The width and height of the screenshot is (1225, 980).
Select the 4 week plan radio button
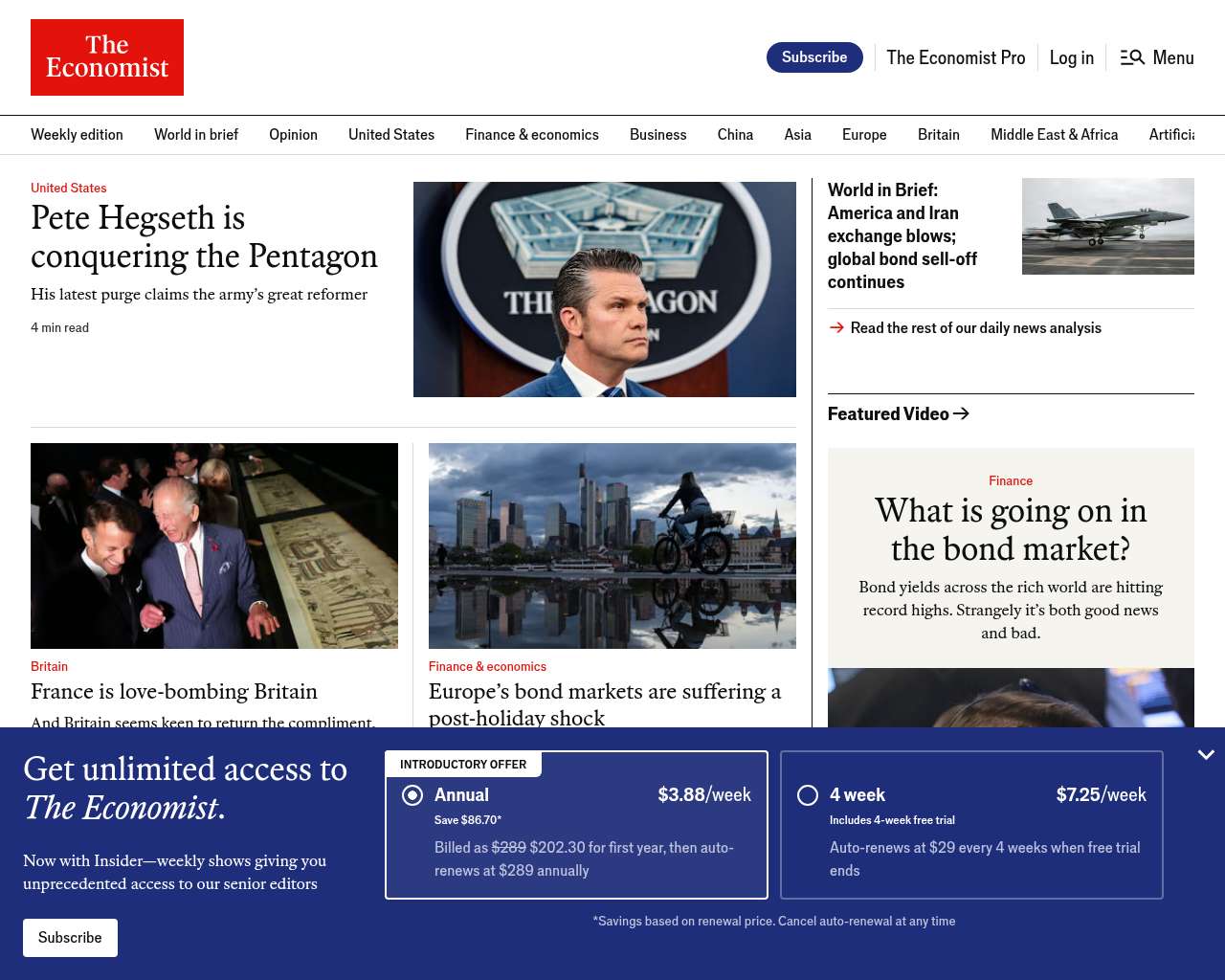(x=808, y=795)
